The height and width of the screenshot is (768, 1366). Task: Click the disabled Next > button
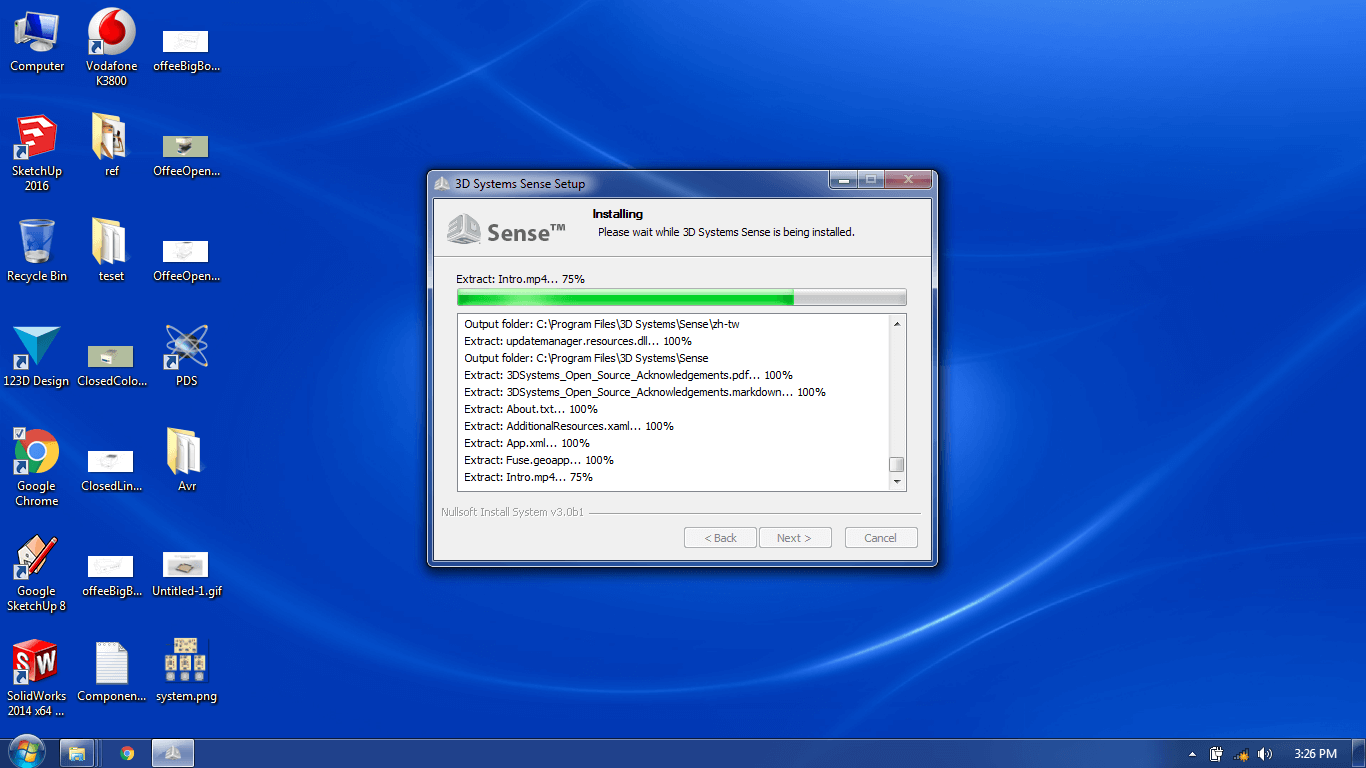click(795, 538)
